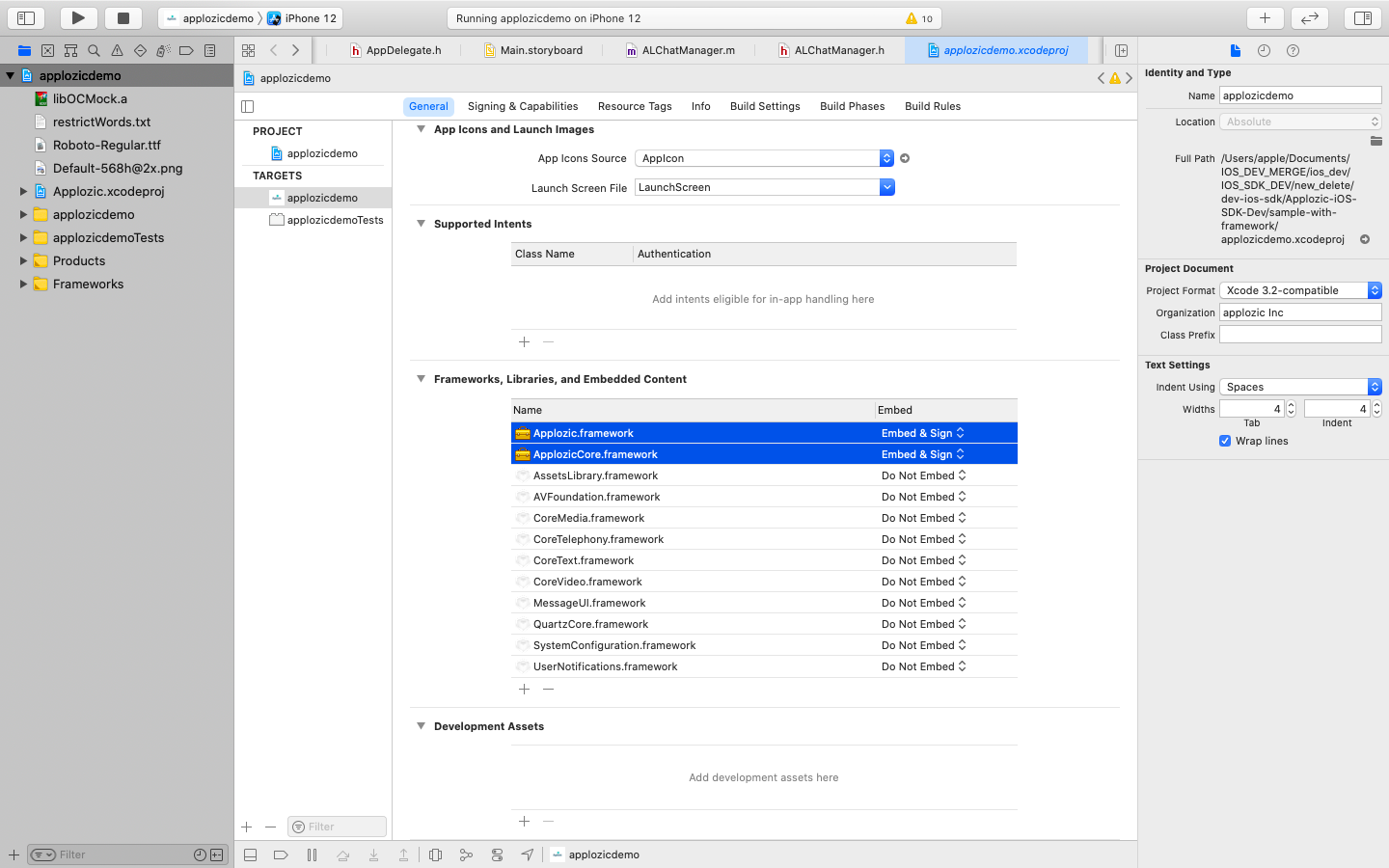
Task: Toggle Wrap lines checkbox
Action: click(1225, 441)
